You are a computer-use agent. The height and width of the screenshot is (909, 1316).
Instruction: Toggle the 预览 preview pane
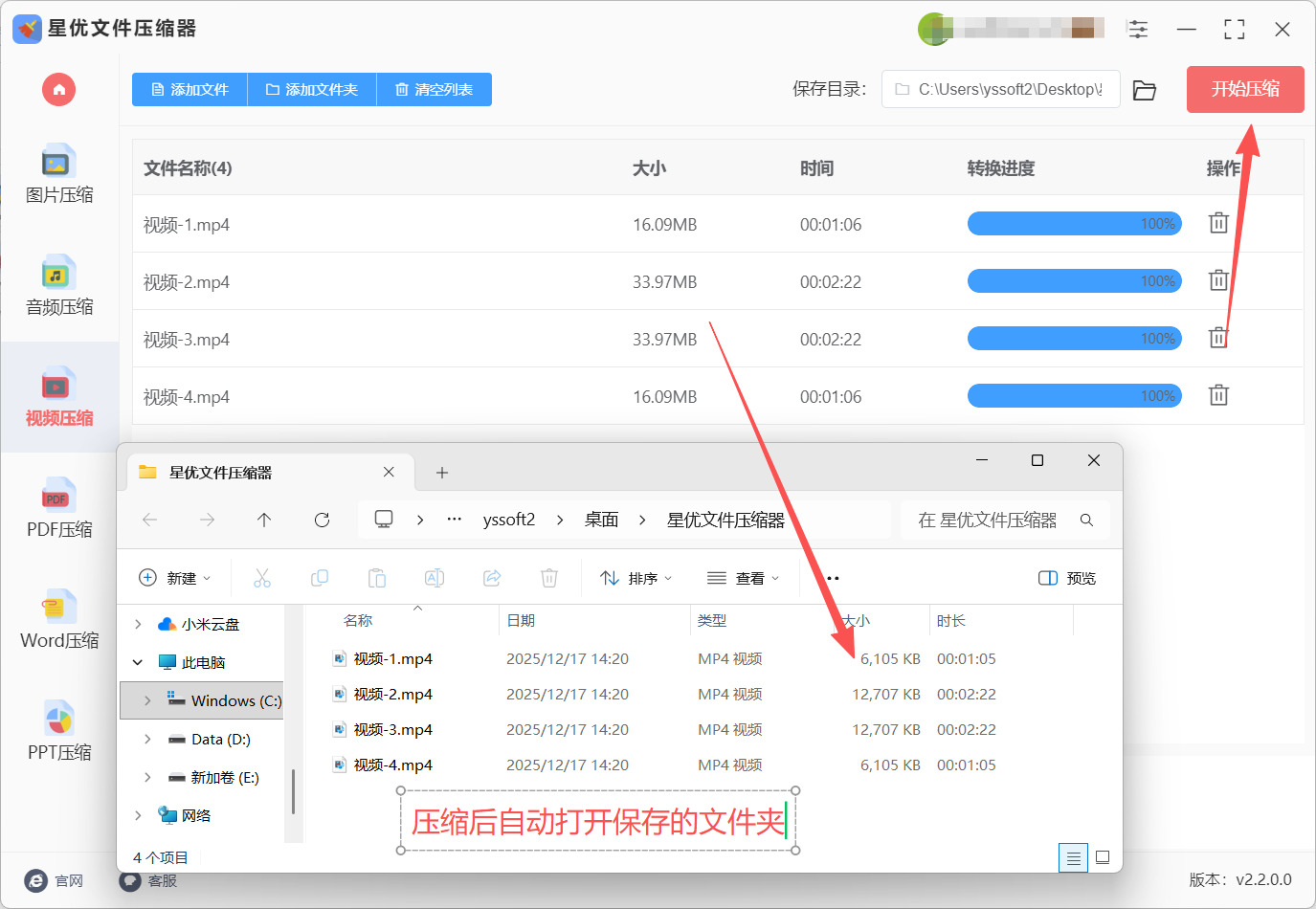point(1067,578)
